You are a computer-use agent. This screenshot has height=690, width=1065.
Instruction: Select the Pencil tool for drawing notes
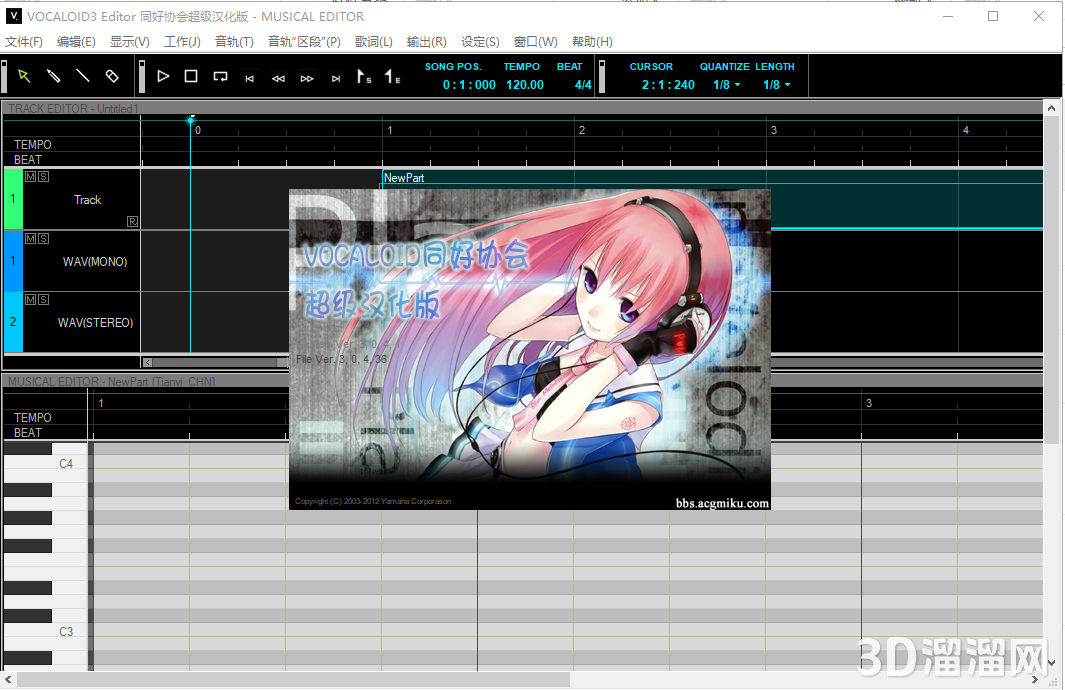52,76
